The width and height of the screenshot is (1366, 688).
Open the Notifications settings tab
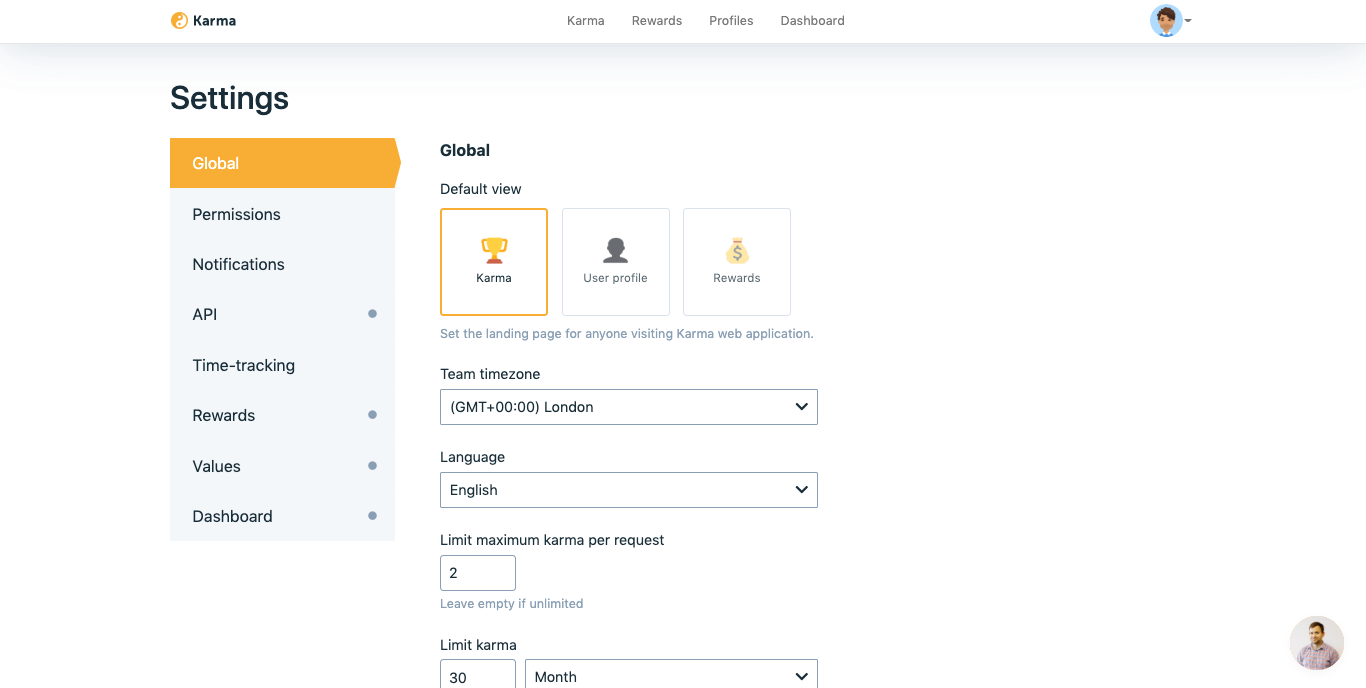[282, 264]
